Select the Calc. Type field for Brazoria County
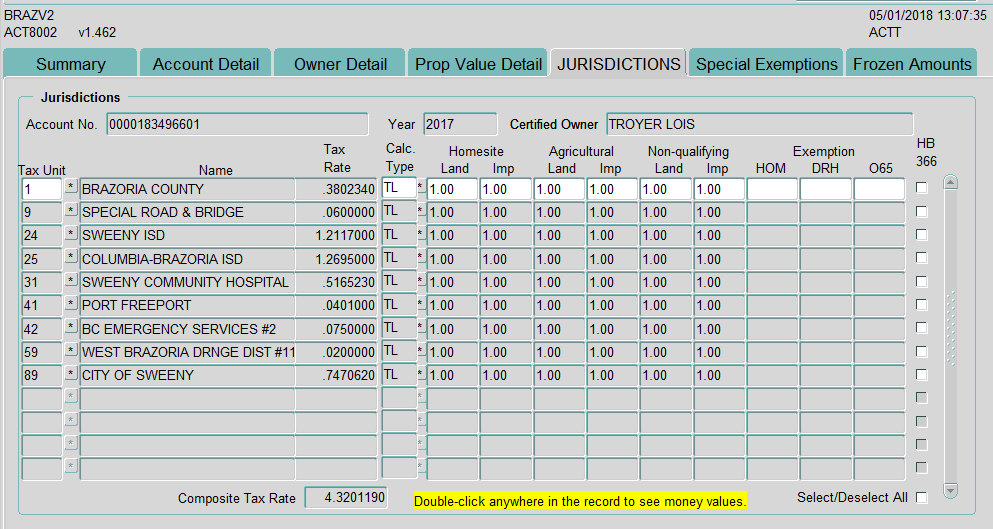 398,188
